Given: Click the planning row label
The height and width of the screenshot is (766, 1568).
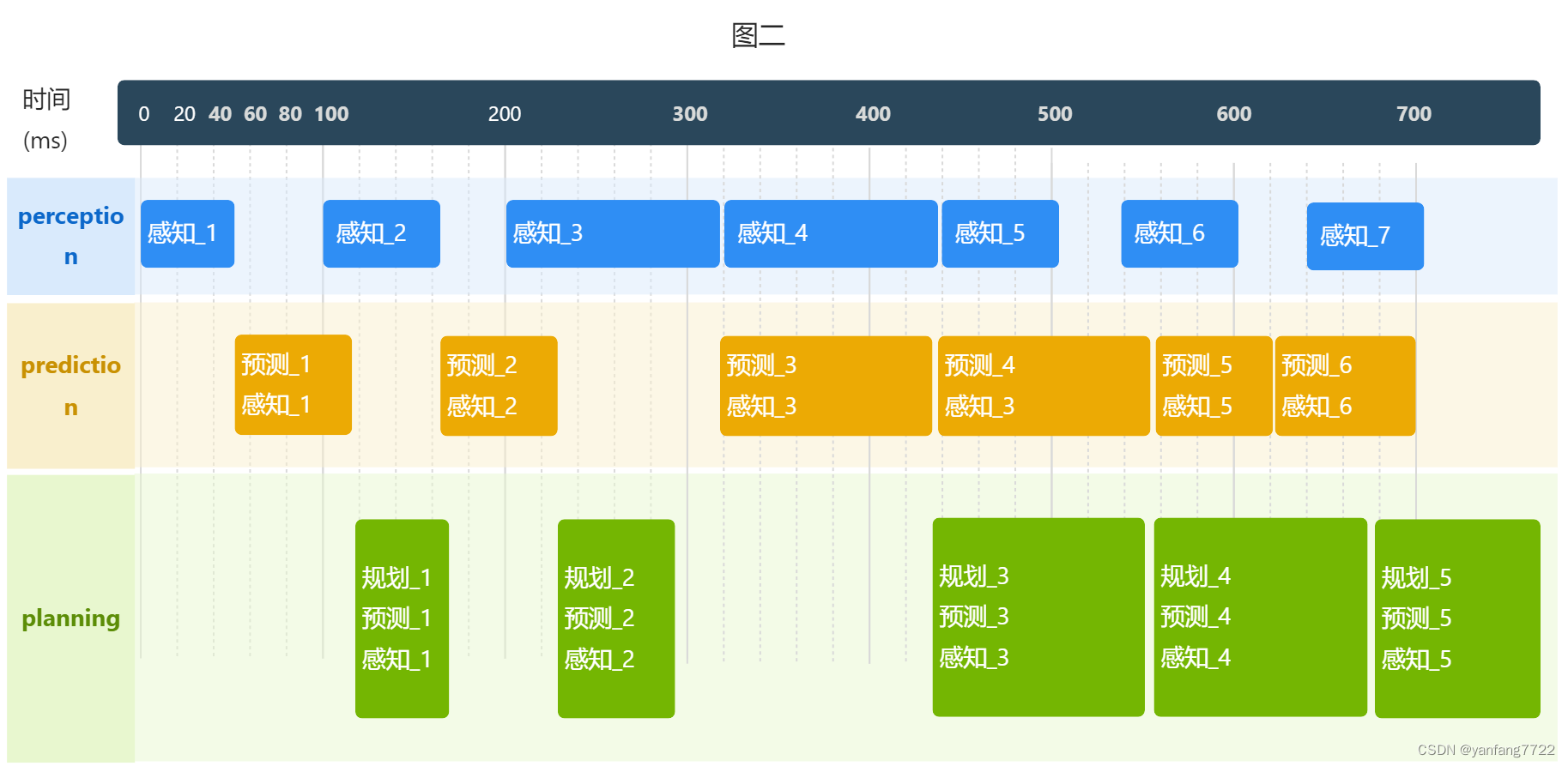Looking at the screenshot, I should click(x=70, y=618).
